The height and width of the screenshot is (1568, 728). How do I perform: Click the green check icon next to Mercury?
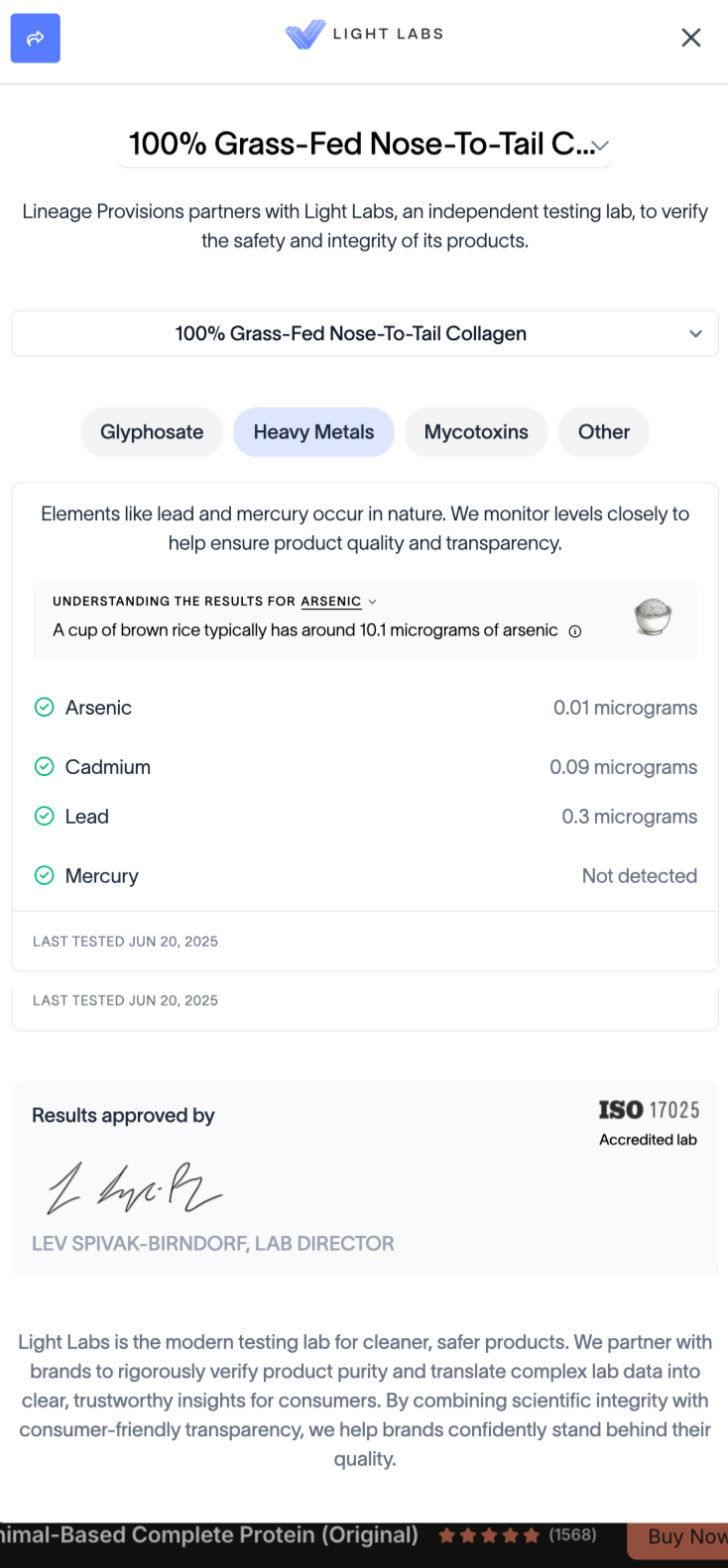point(45,876)
